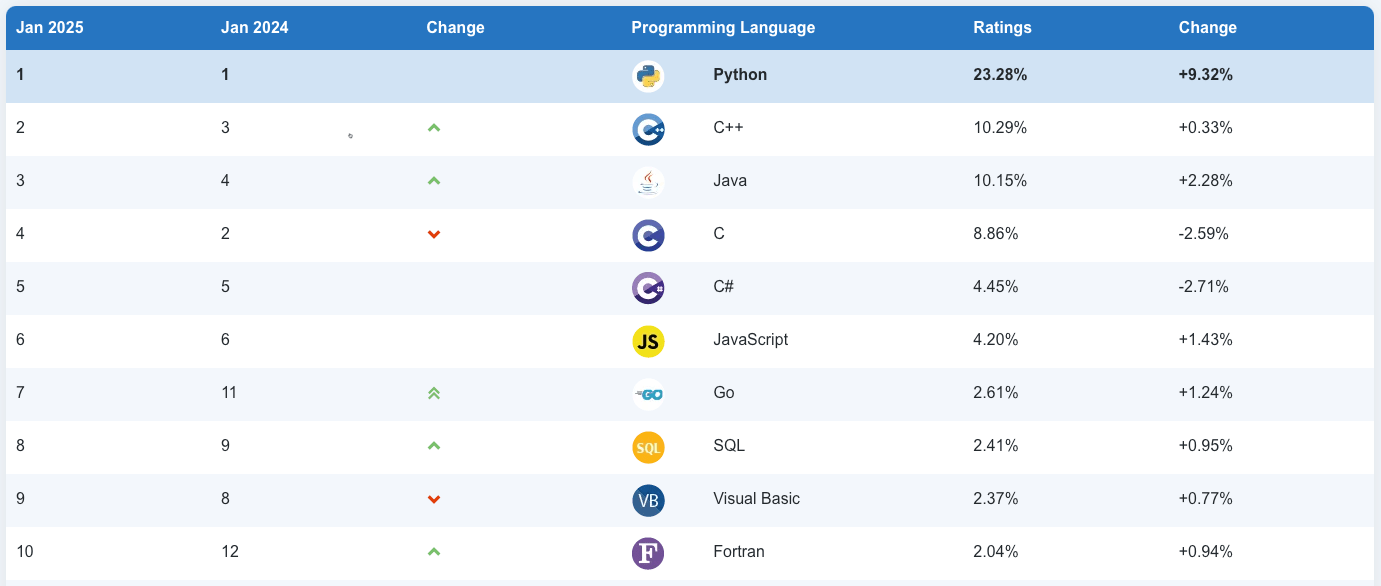
Task: Click the Jan 2025 column header
Action: [50, 28]
